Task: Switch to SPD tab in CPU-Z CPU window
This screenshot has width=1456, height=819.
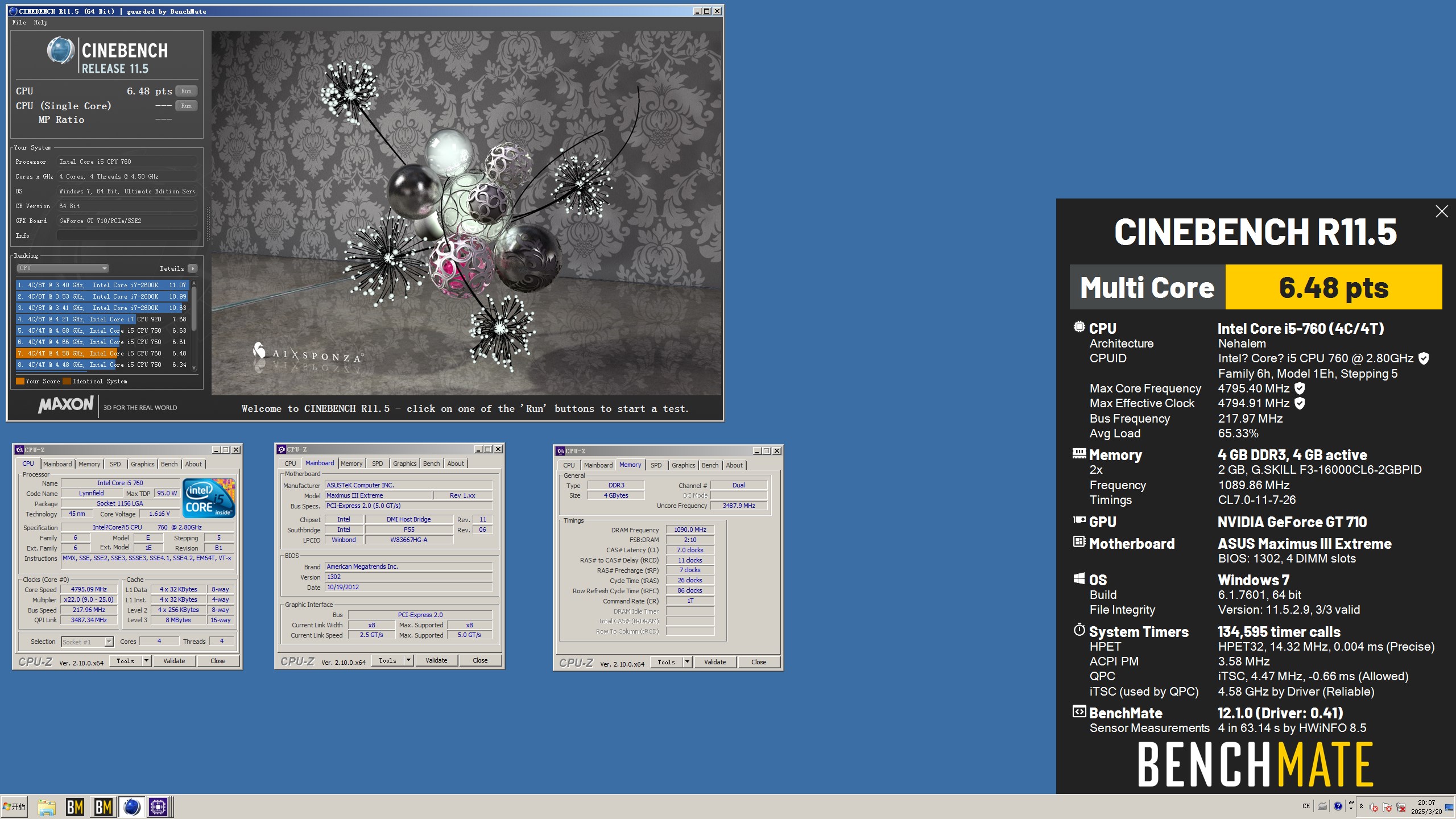Action: (115, 464)
